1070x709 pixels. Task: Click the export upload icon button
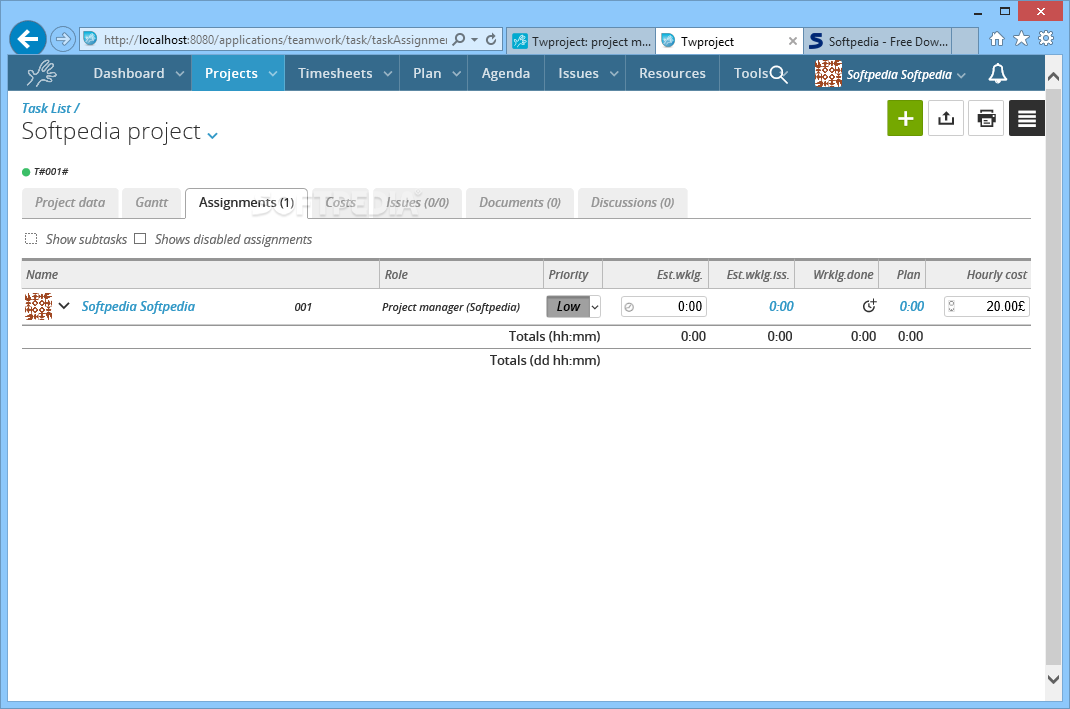click(x=946, y=118)
